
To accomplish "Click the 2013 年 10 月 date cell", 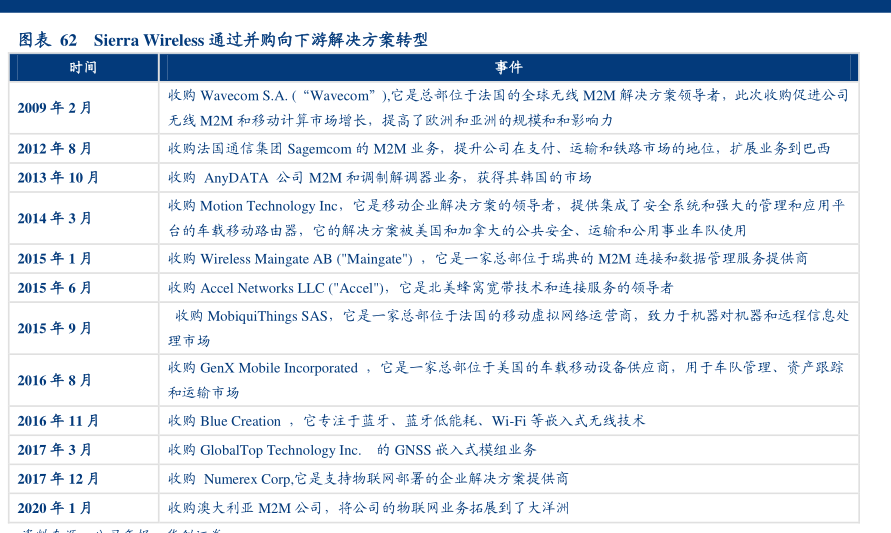I will tap(59, 177).
